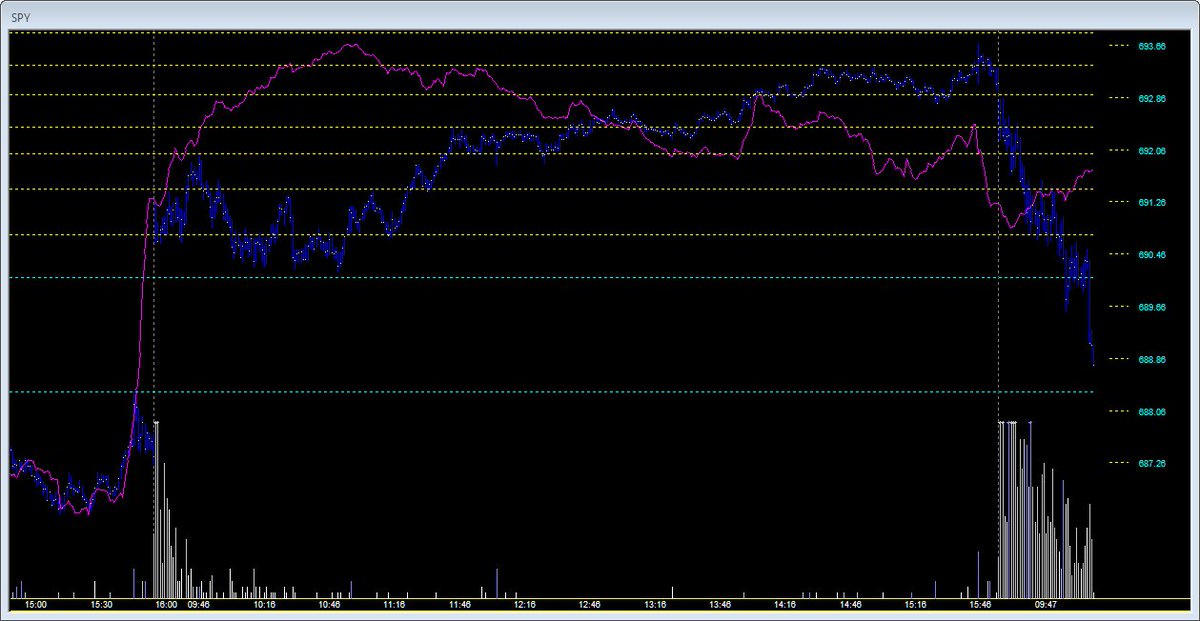
Task: Select the 688.06 price axis label
Action: click(x=1152, y=411)
